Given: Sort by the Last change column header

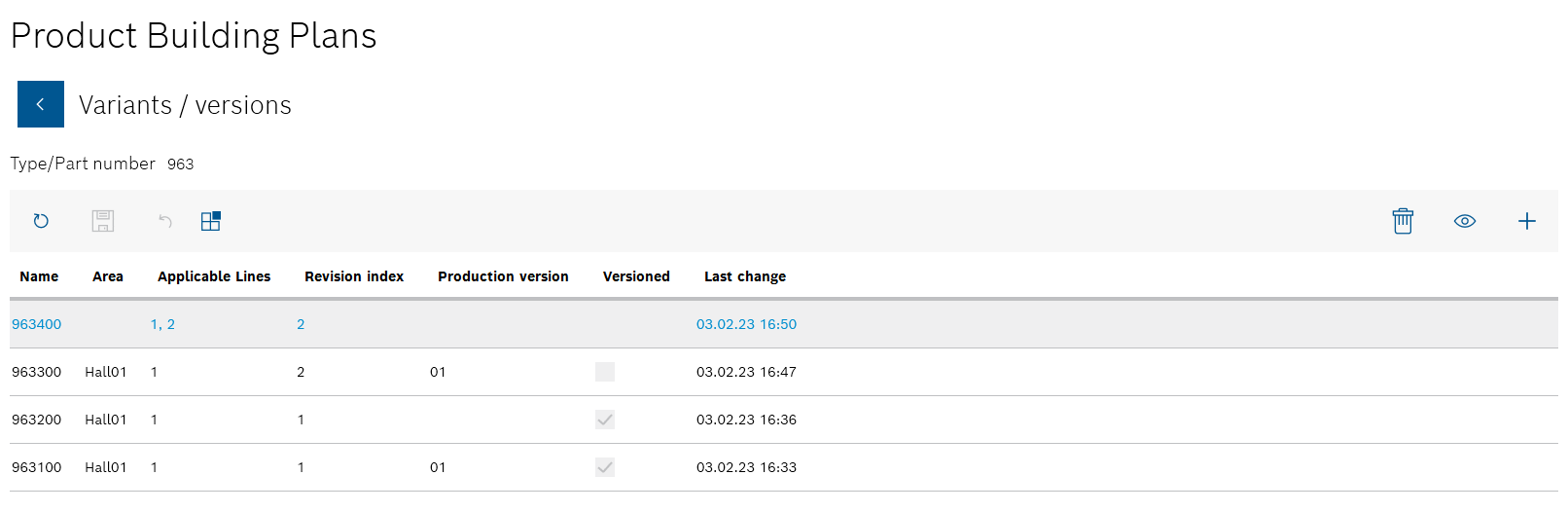Looking at the screenshot, I should click(745, 276).
